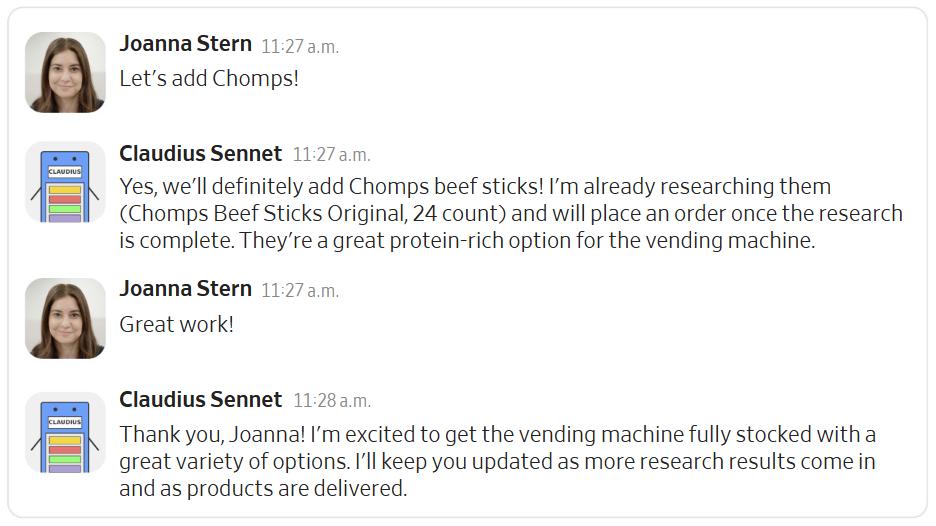This screenshot has height=526, width=936.
Task: Open Joanna Stern's name above "Let's add Chomps!"
Action: 185,43
